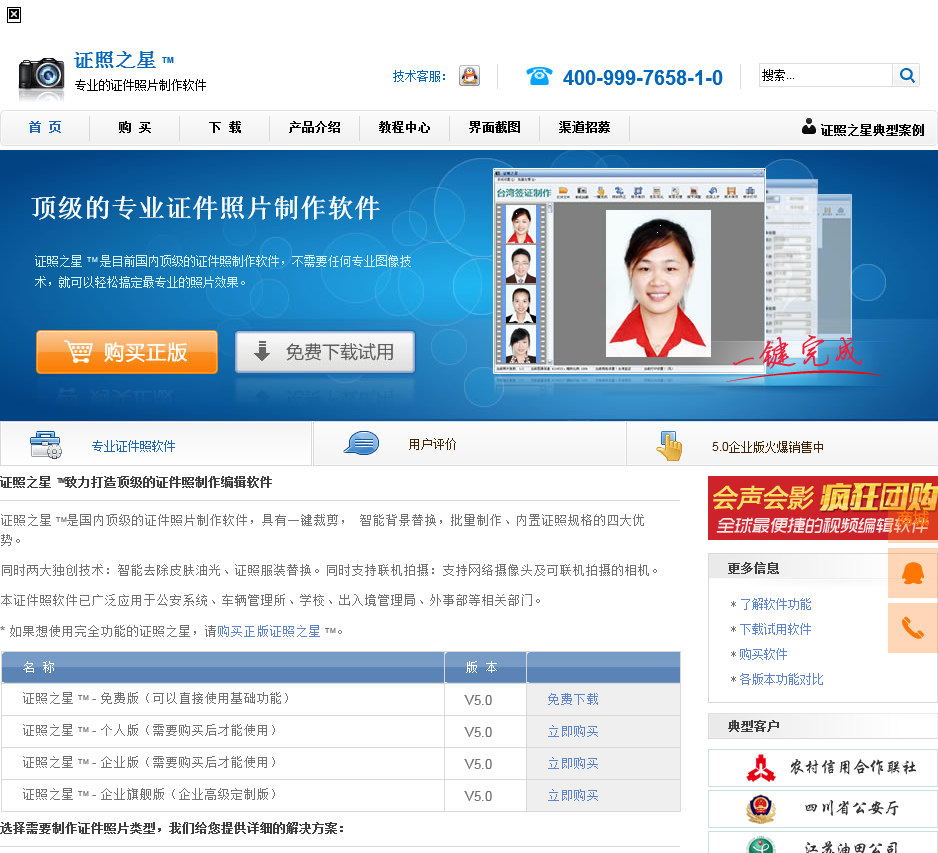The image size is (938, 853).
Task: Click the orange 购买正版 button
Action: click(127, 352)
